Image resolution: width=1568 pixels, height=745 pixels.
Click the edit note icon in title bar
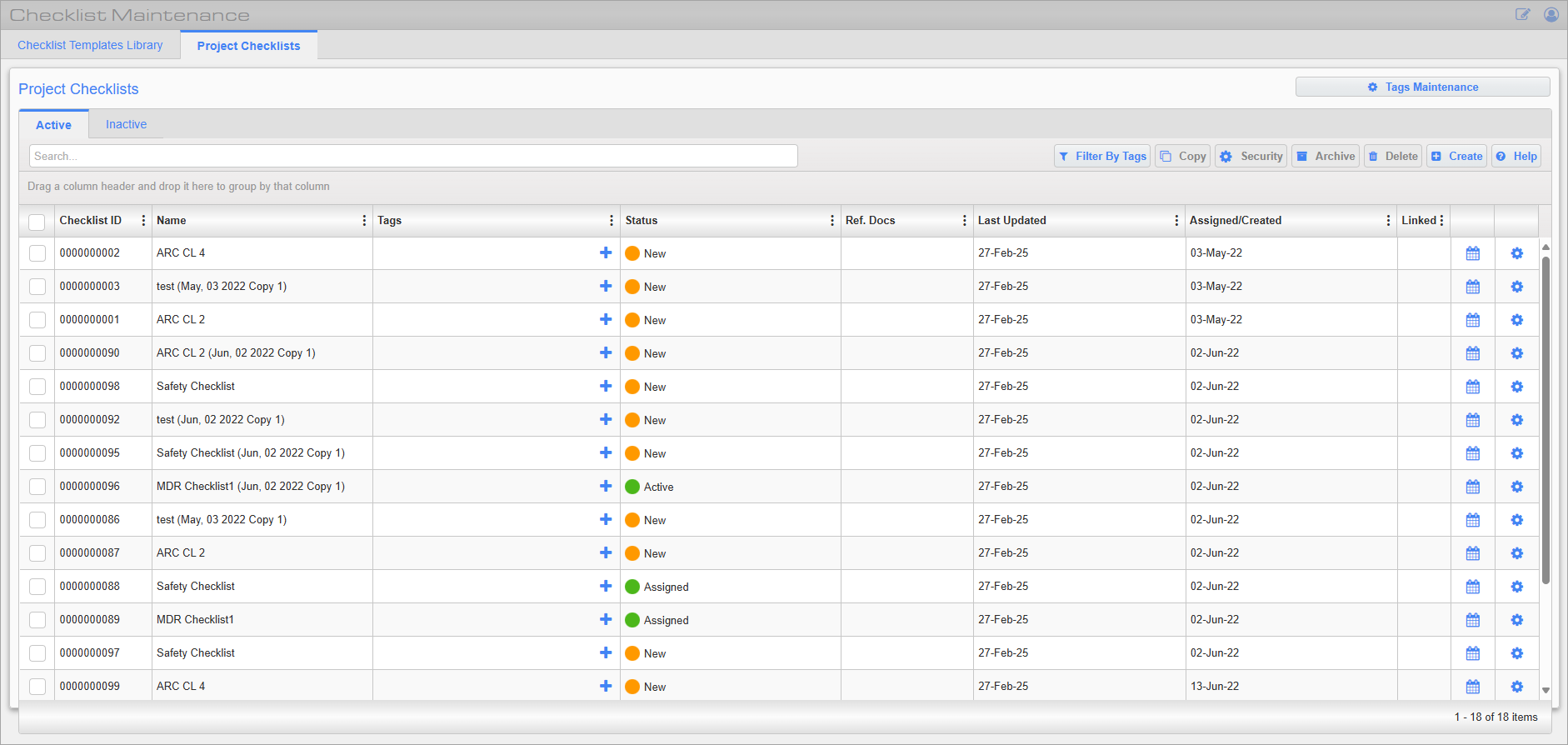(1522, 15)
